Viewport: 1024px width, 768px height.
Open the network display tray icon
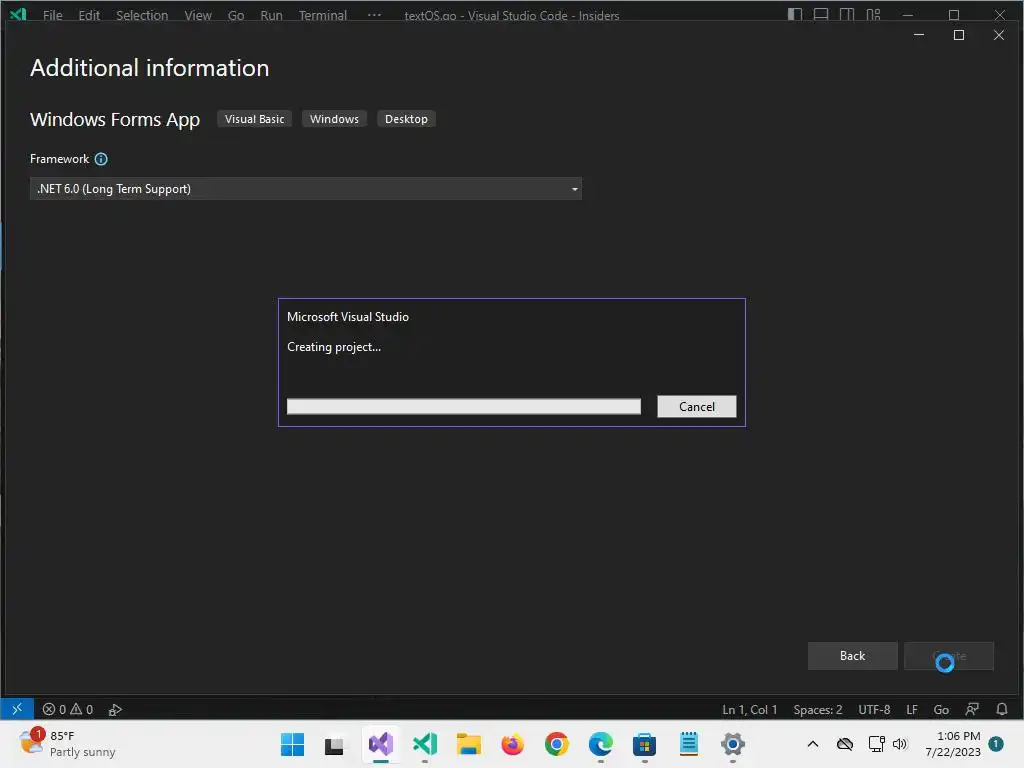(876, 744)
